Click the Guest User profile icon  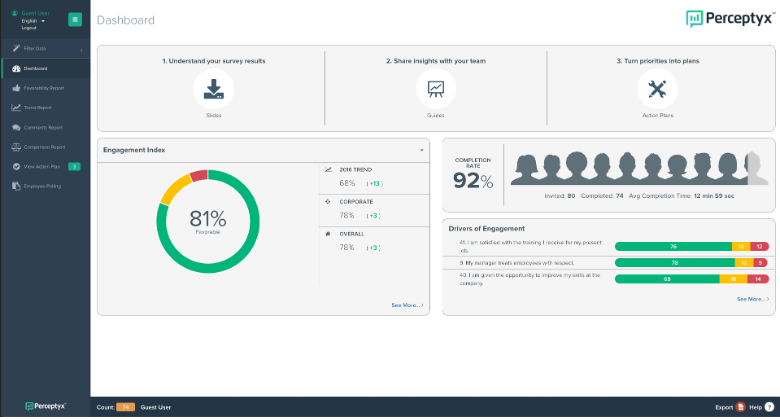(x=15, y=13)
